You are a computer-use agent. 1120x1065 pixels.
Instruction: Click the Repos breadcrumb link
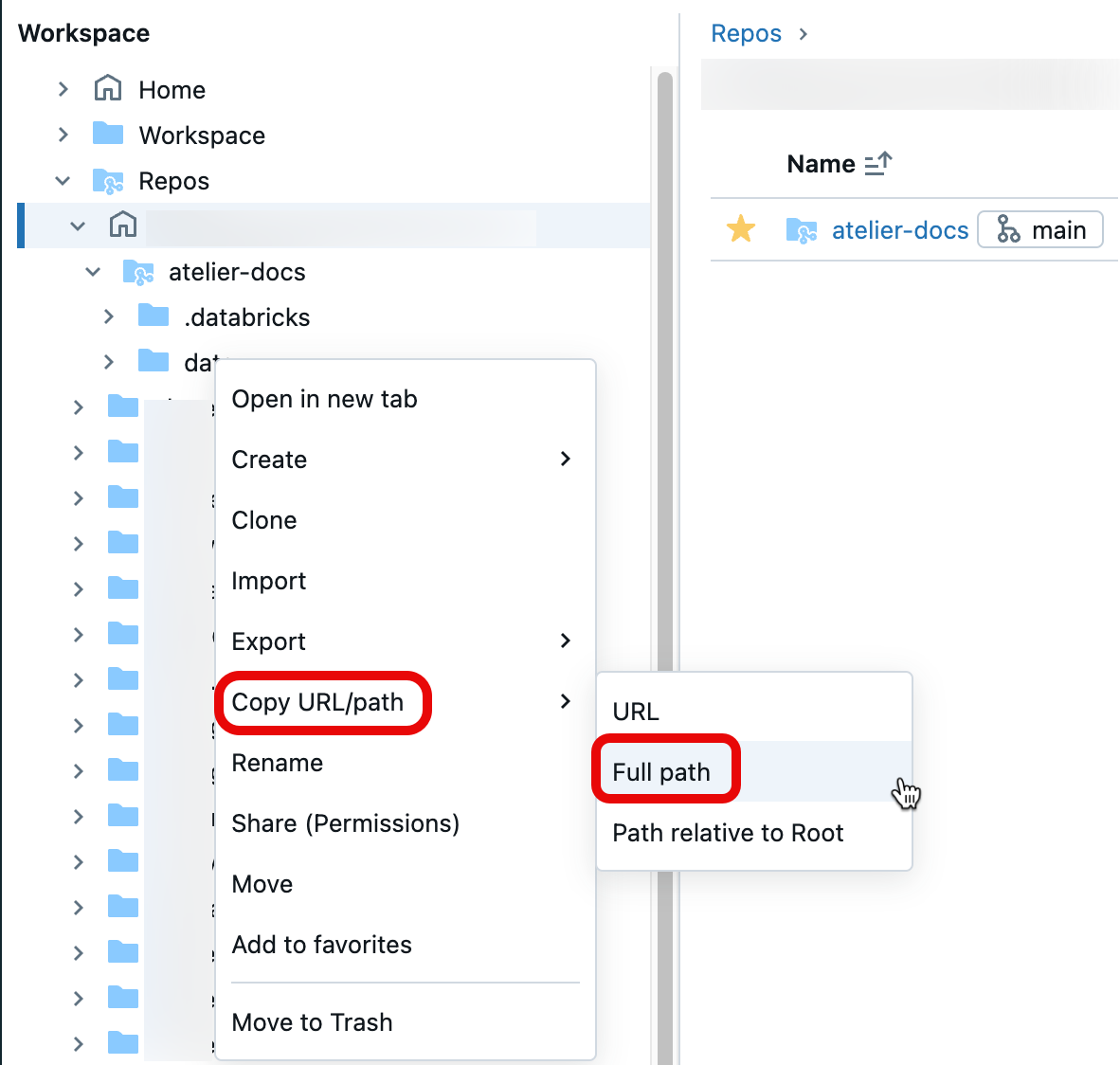click(x=746, y=34)
